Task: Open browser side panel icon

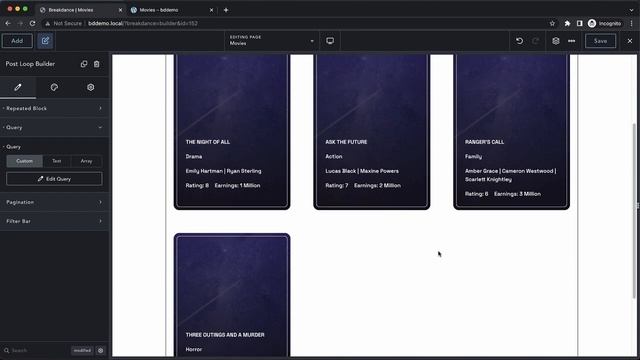Action: [x=579, y=24]
